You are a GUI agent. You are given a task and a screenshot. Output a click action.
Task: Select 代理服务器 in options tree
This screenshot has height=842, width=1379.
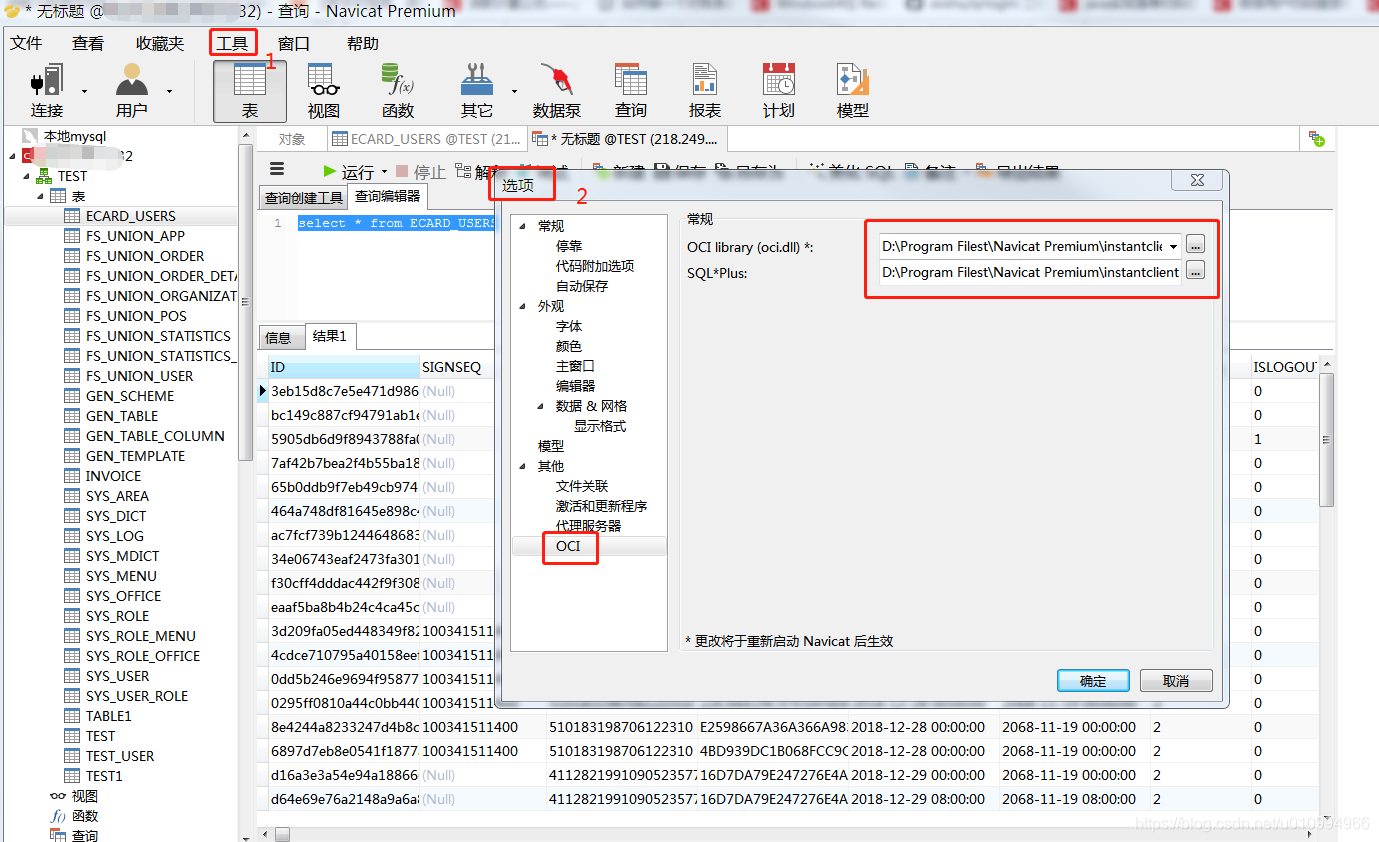589,526
